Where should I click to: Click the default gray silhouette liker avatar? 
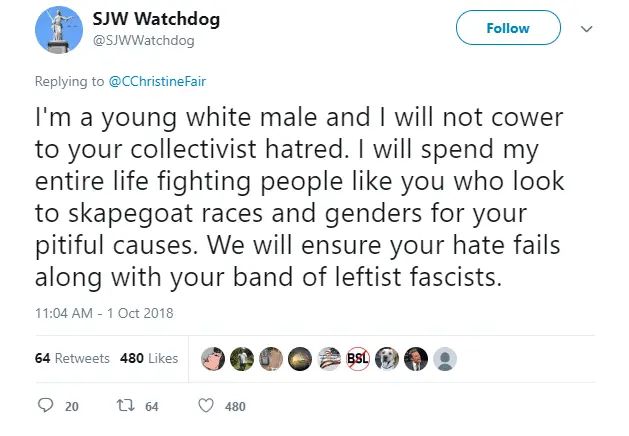coord(446,358)
